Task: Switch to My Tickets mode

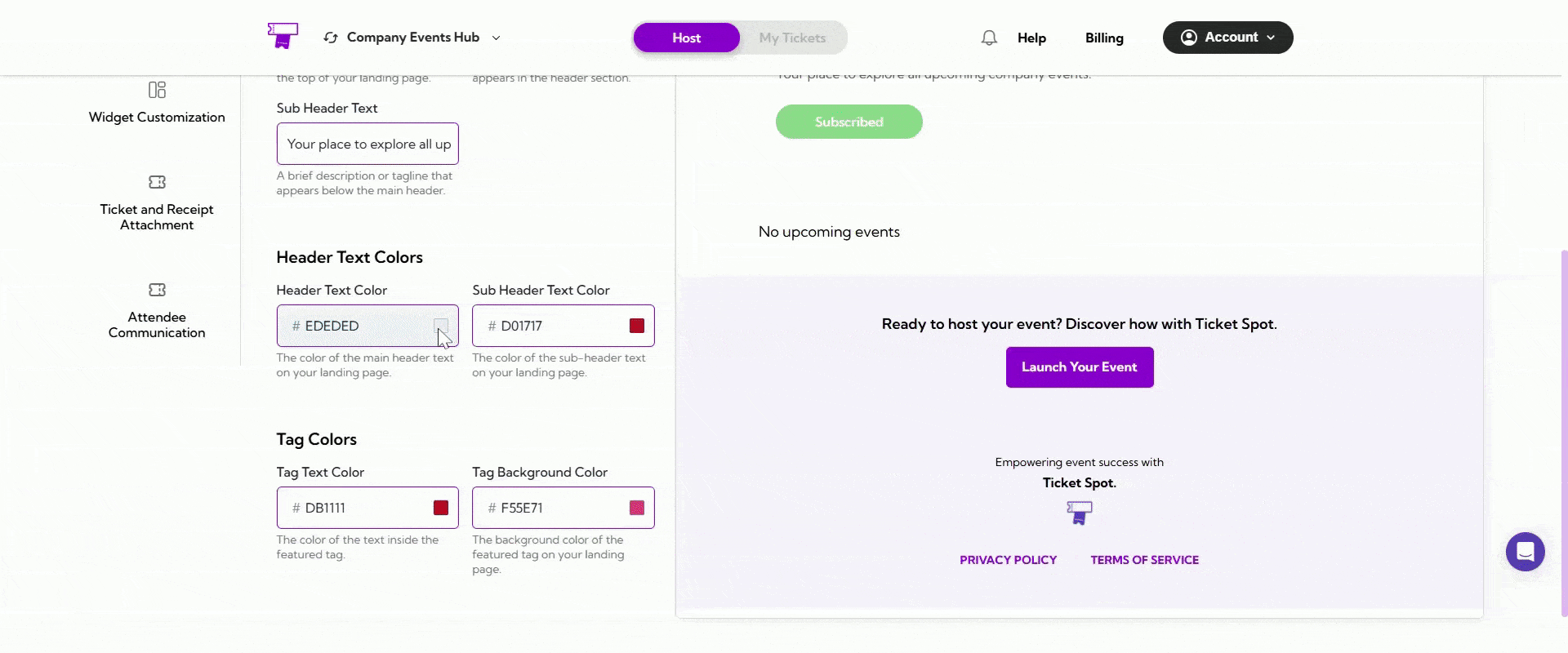Action: coord(792,38)
